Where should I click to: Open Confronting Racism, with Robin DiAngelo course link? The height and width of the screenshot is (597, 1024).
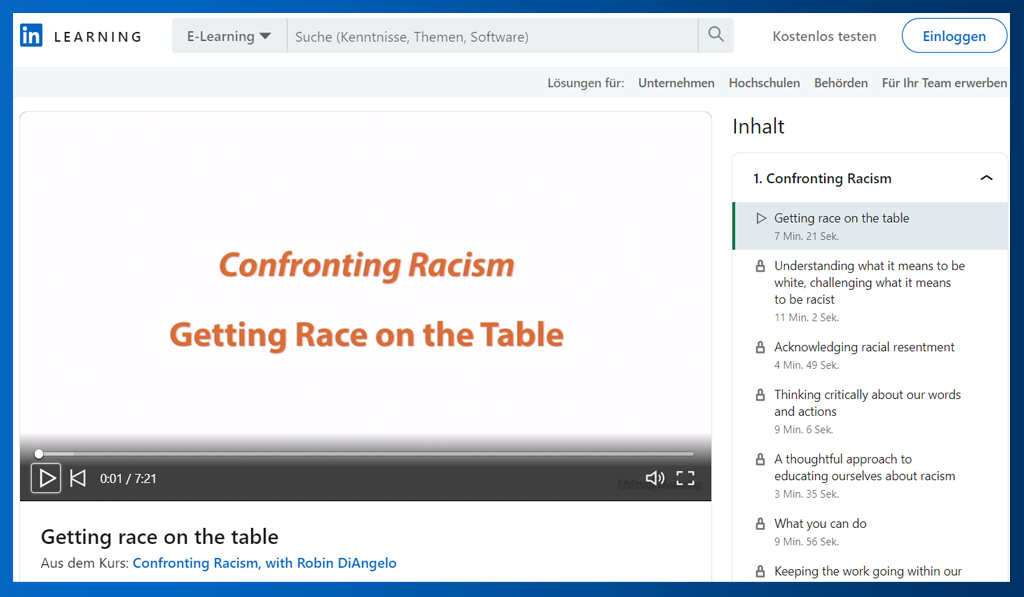264,563
